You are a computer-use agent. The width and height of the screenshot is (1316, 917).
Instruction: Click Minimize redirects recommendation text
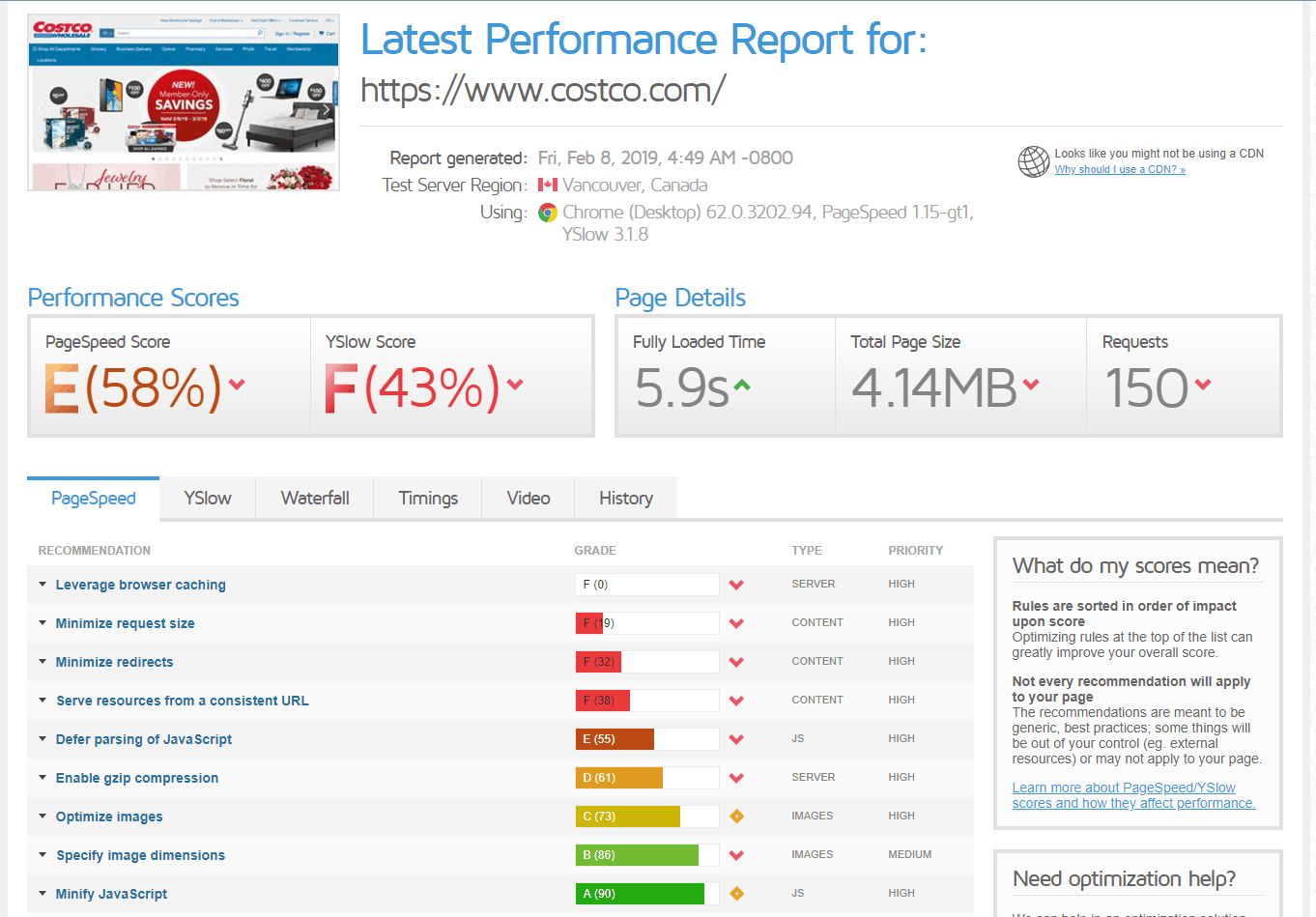[115, 662]
